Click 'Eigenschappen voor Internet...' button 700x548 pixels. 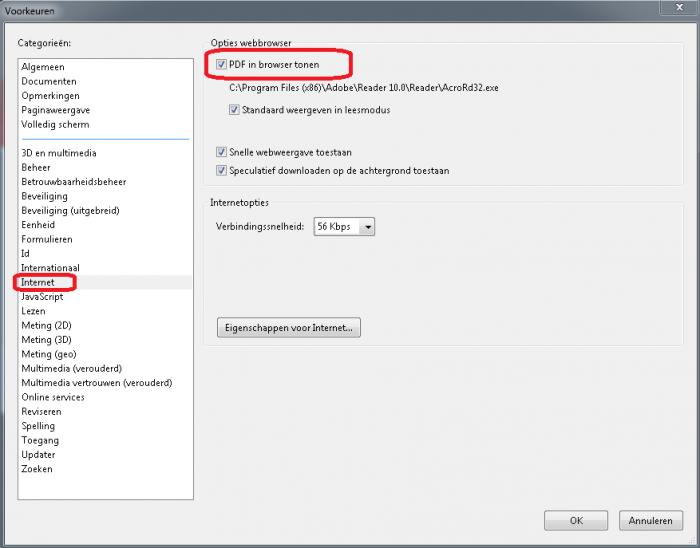[289, 328]
